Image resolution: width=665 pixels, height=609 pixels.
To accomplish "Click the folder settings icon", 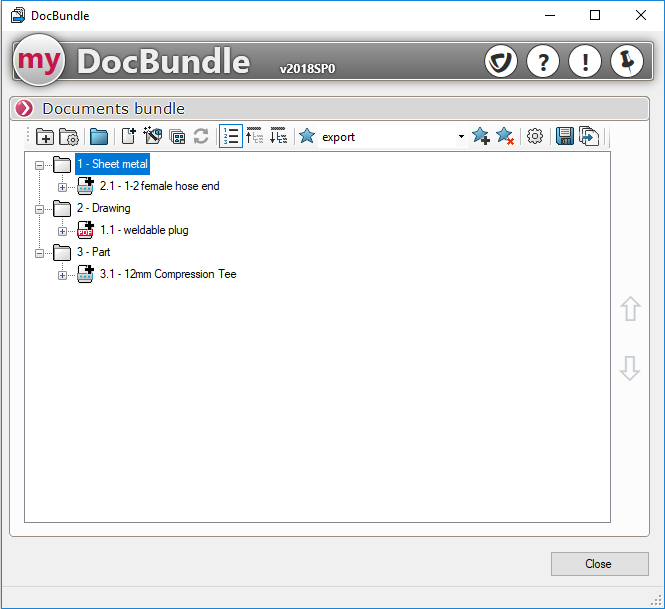I will coord(69,137).
